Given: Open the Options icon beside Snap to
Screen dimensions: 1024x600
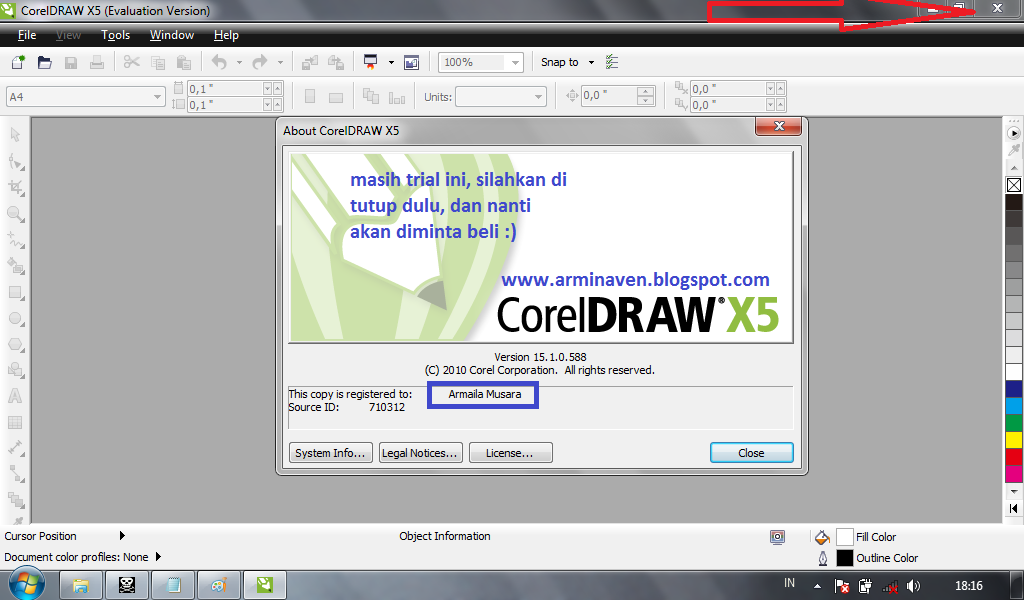Looking at the screenshot, I should [x=612, y=62].
